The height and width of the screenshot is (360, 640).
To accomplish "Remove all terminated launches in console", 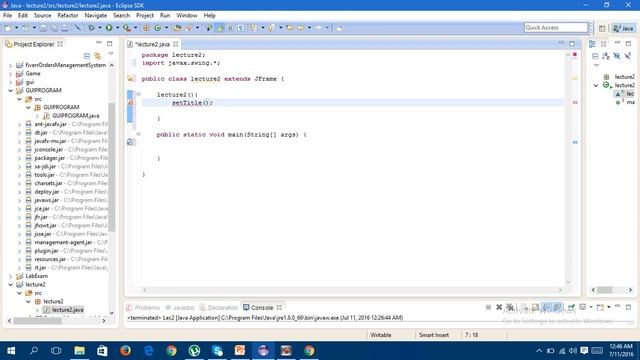I will 510,307.
